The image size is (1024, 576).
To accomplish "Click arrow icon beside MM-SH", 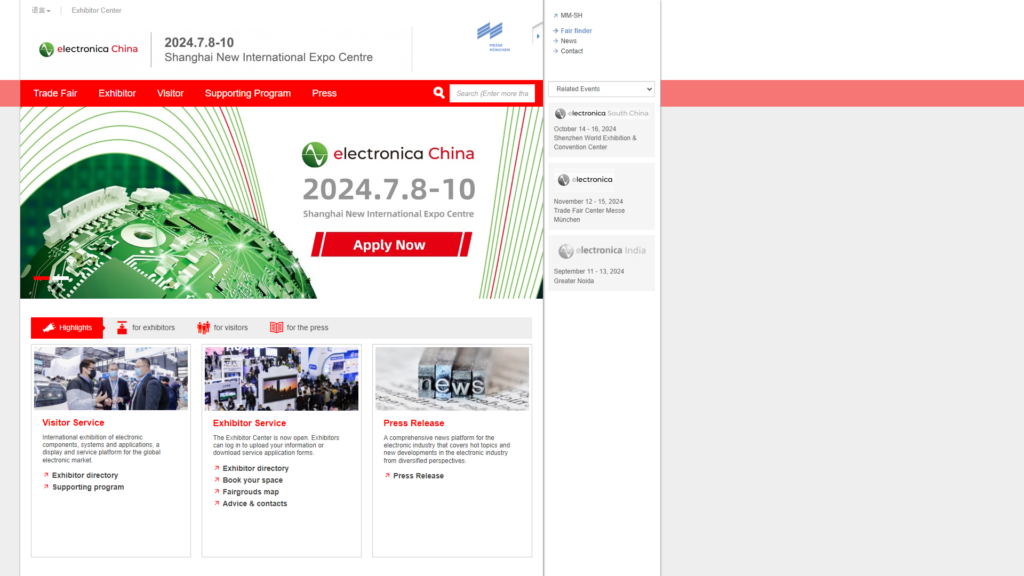I will tap(556, 15).
